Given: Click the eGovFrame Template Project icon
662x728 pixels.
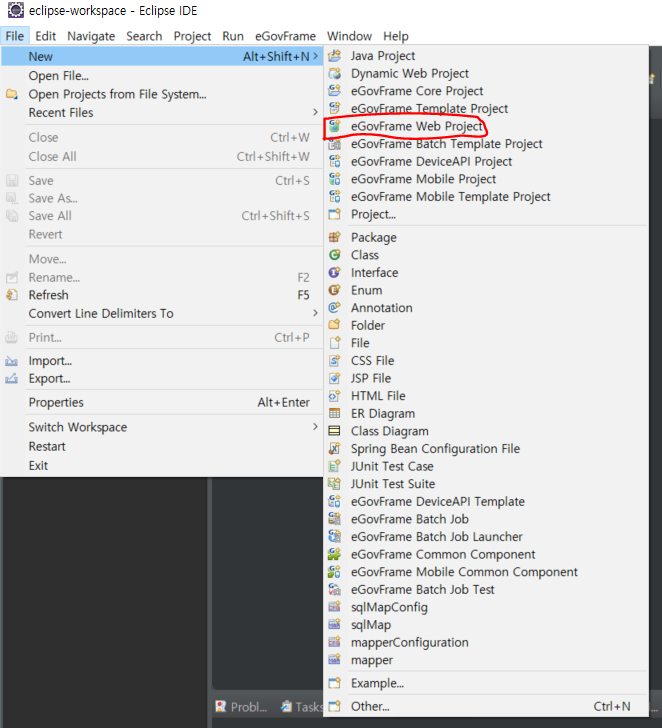Looking at the screenshot, I should pos(335,109).
